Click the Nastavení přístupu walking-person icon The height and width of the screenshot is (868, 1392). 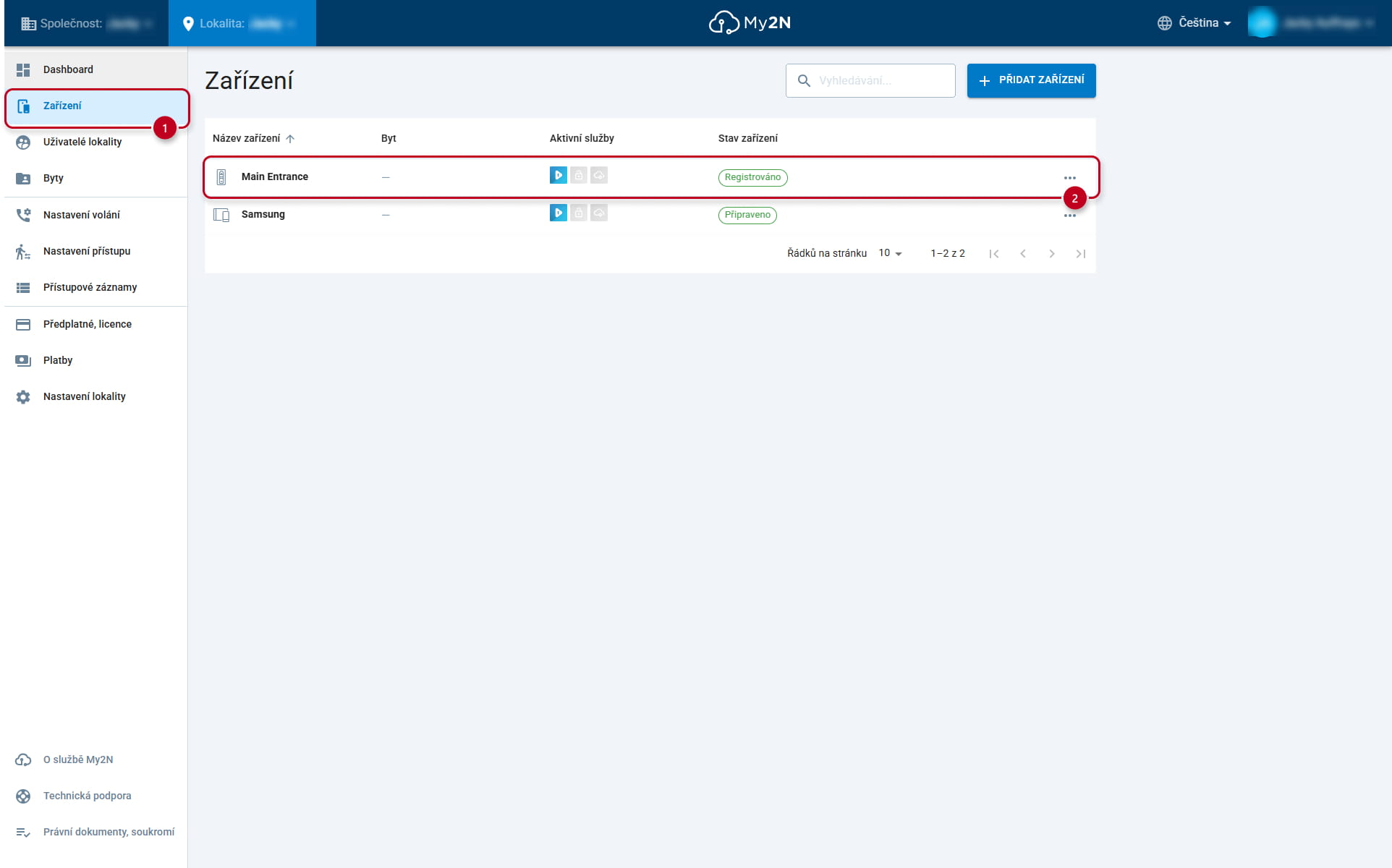point(23,252)
